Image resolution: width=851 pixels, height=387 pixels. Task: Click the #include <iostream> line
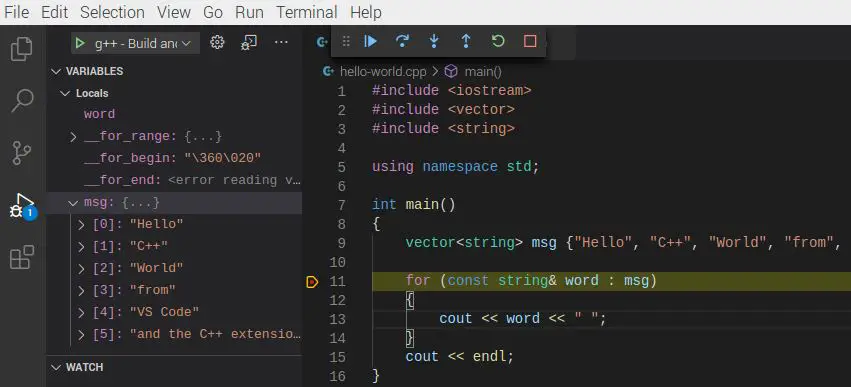coord(452,91)
